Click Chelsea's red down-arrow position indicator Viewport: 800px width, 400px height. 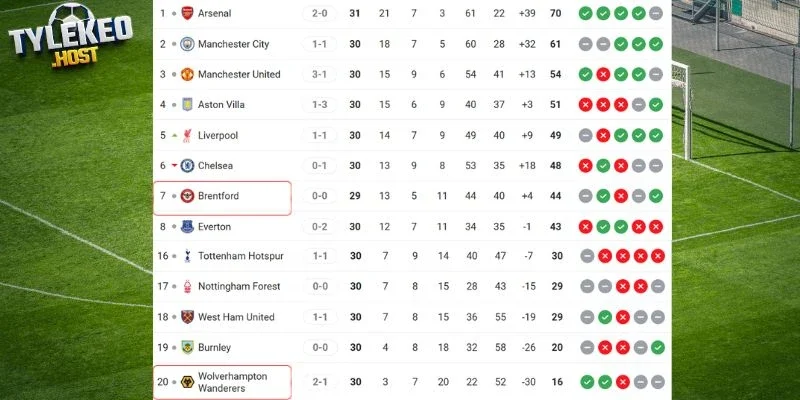pos(174,165)
